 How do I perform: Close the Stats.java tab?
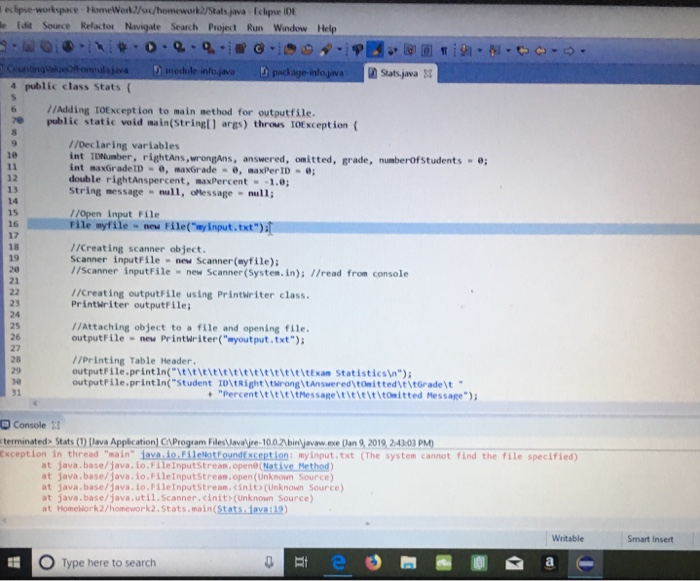point(428,74)
